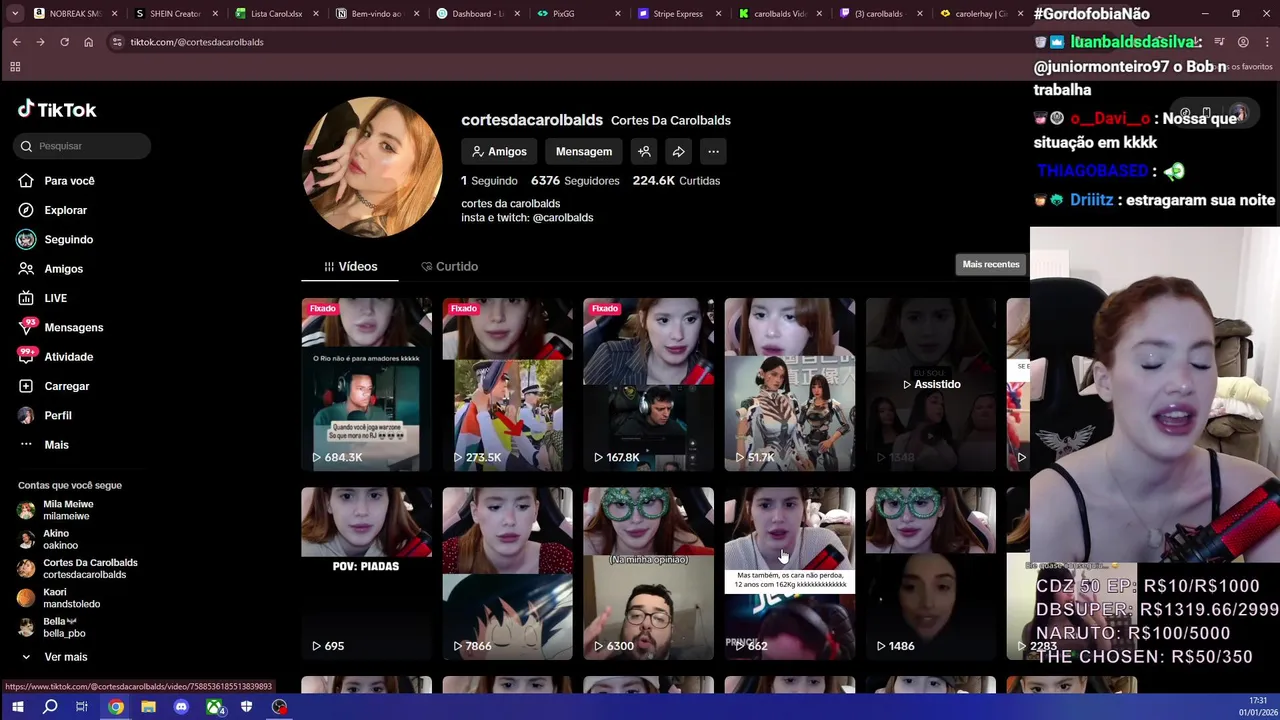This screenshot has height=720, width=1280.
Task: Expand the Mais sidebar menu
Action: (x=44, y=445)
